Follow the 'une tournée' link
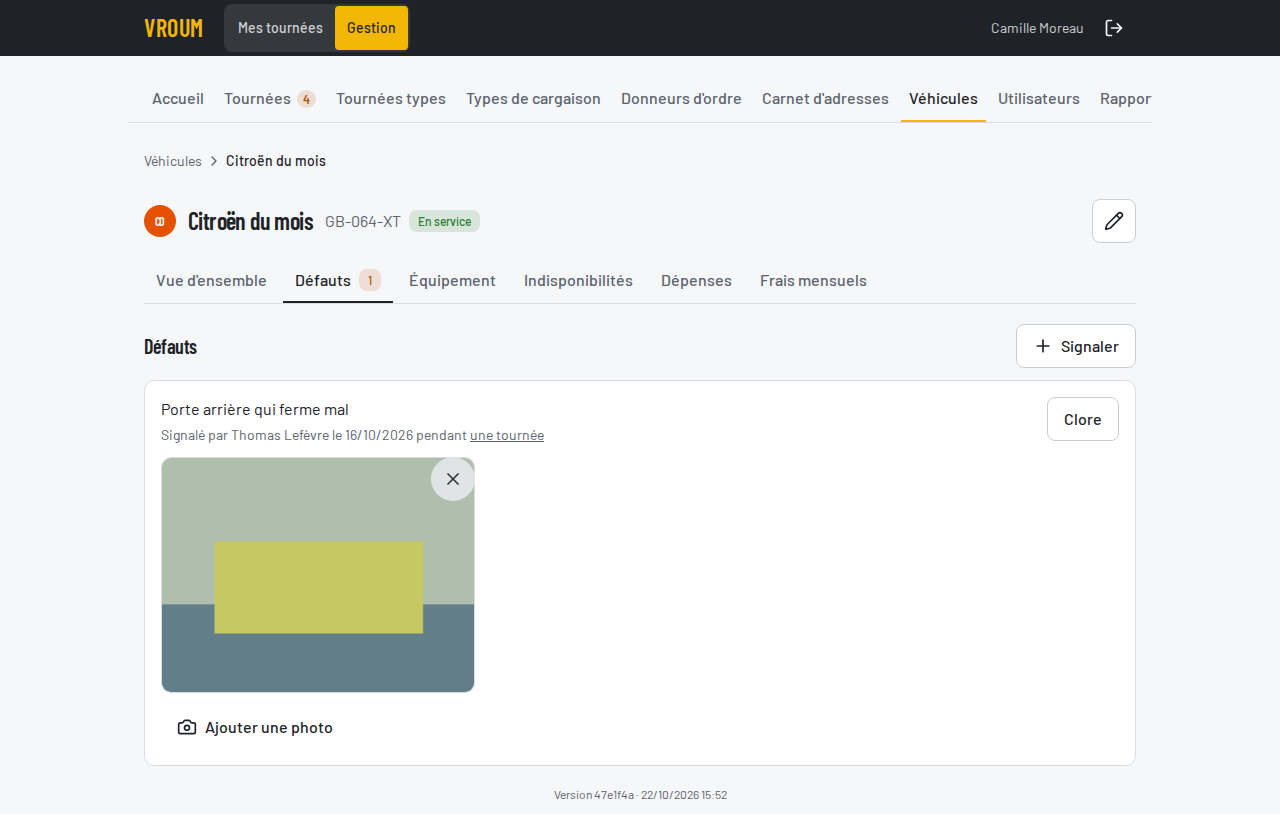 pos(507,435)
